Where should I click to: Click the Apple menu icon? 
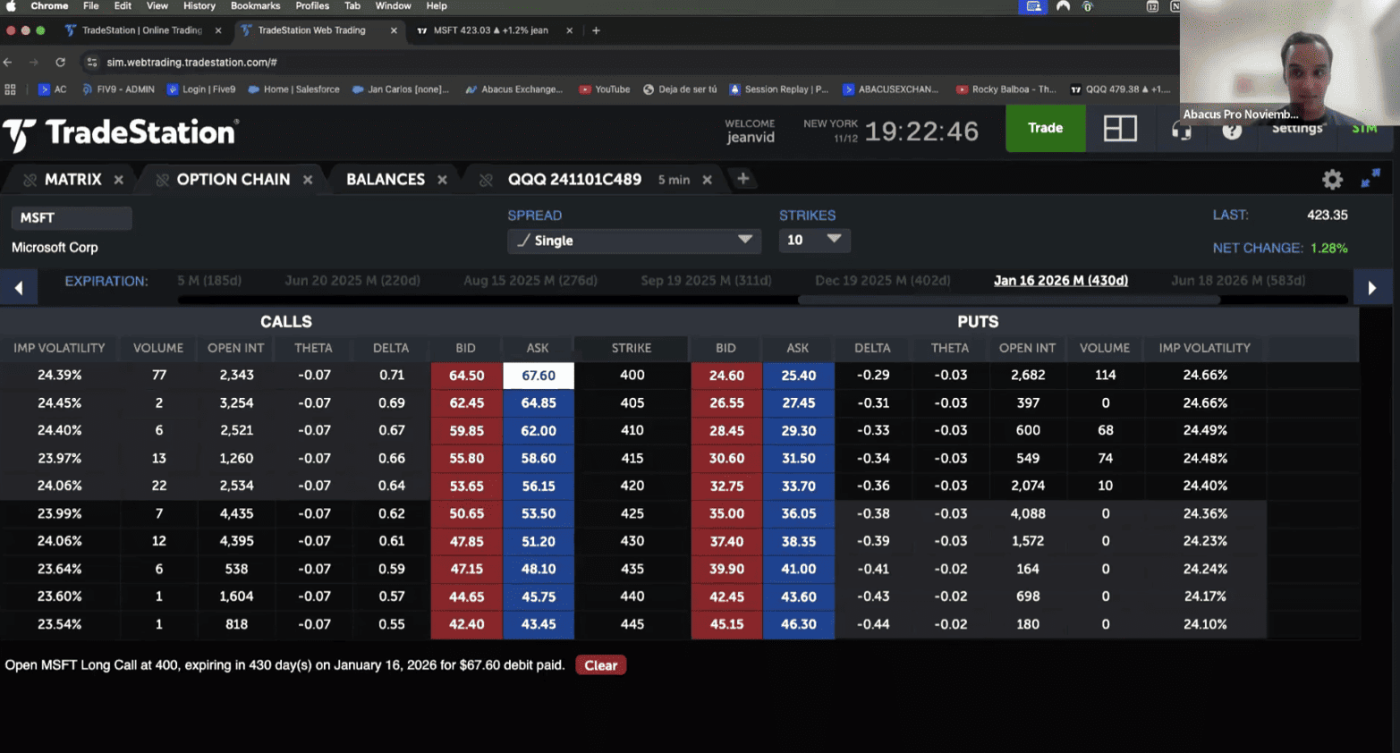pos(10,6)
